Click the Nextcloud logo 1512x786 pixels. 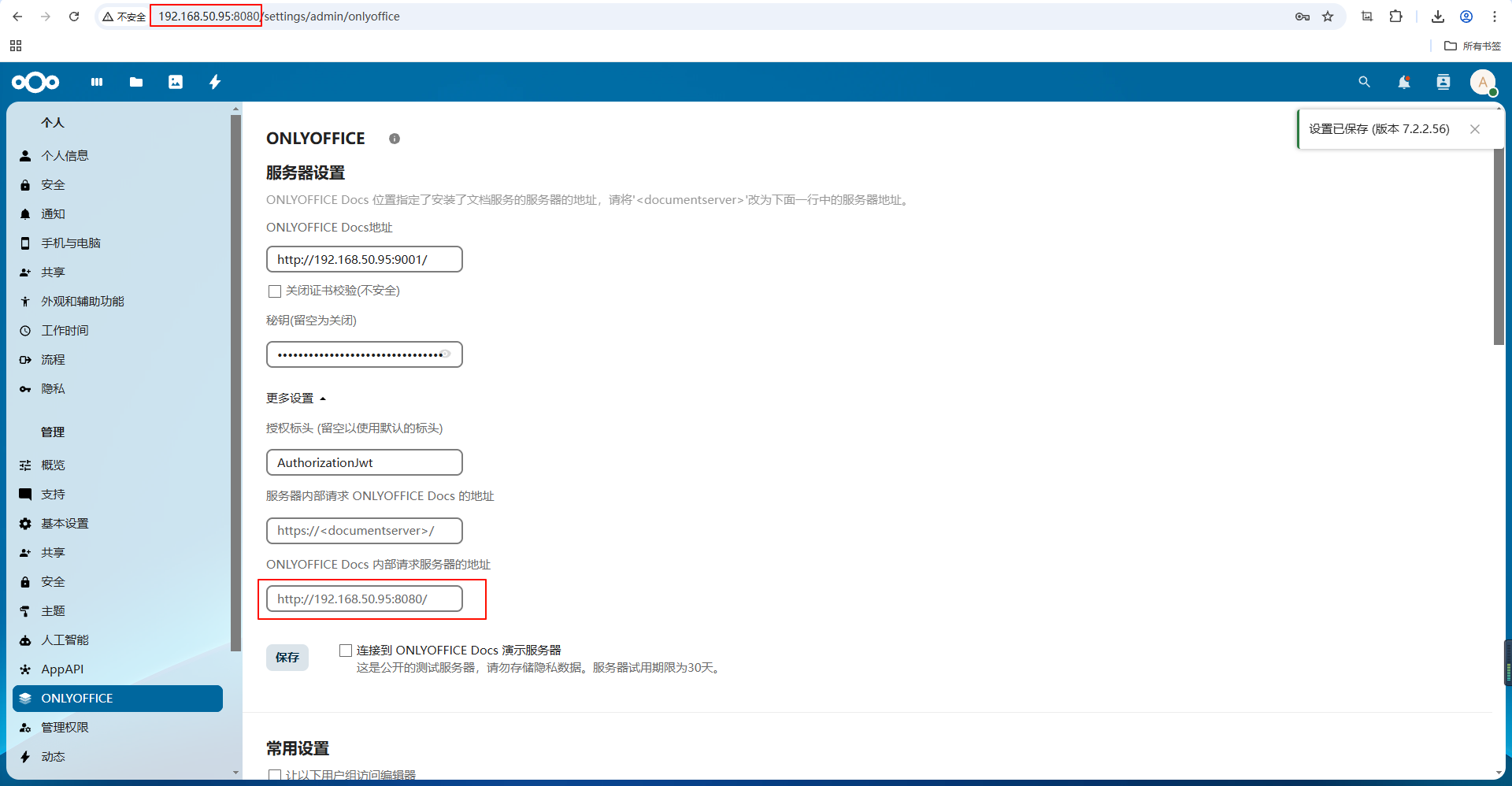tap(35, 82)
